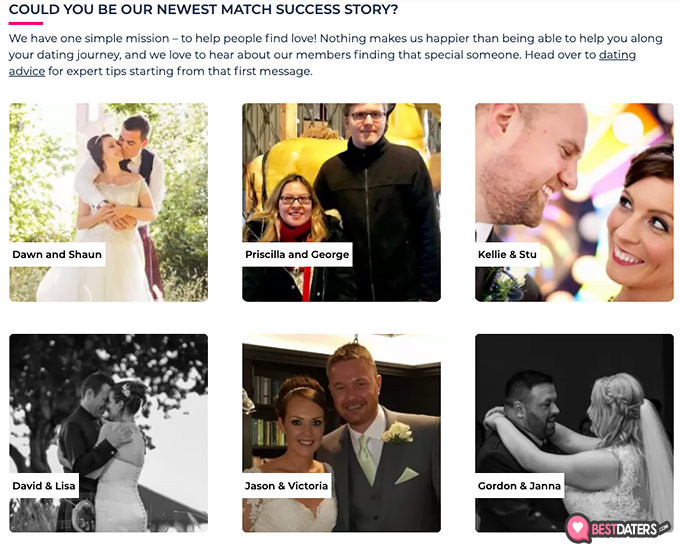Image resolution: width=680 pixels, height=552 pixels.
Task: Open the Dawn and Shaun wedding photo
Action: click(x=108, y=203)
